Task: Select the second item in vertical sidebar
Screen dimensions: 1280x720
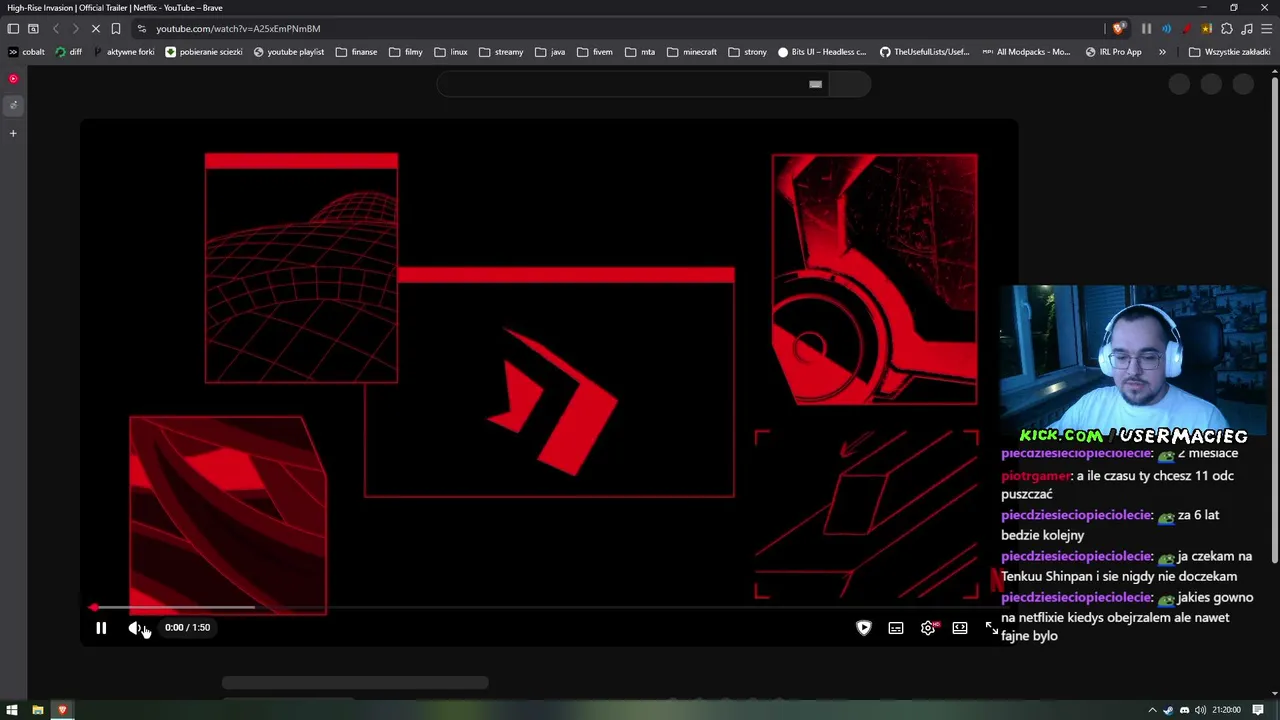Action: [13, 105]
